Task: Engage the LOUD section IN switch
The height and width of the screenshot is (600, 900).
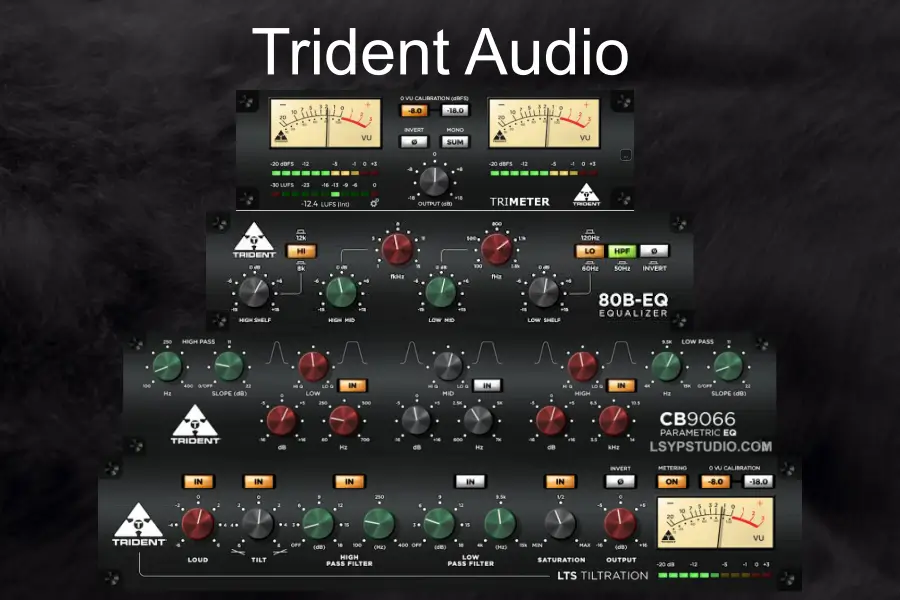Action: (197, 482)
